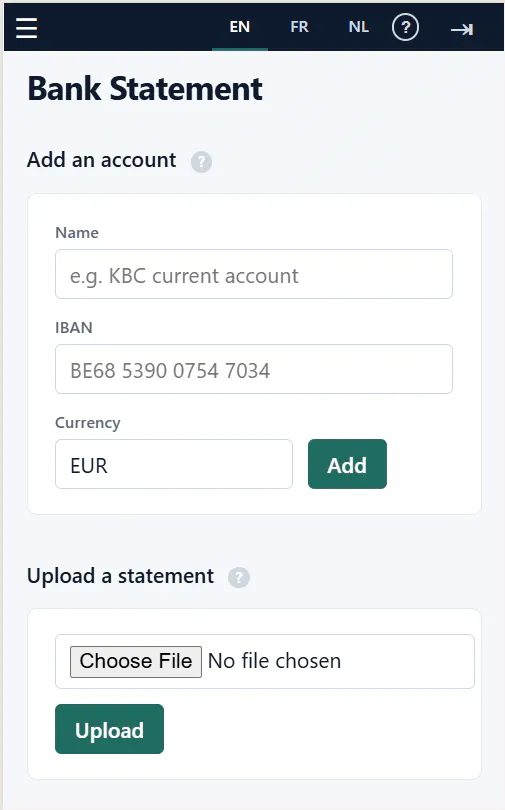Click the Currency field showing EUR
The image size is (505, 810).
[x=174, y=464]
